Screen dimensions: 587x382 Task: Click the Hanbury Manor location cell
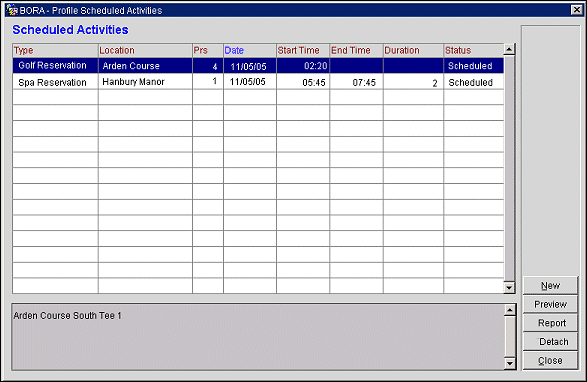click(x=145, y=82)
